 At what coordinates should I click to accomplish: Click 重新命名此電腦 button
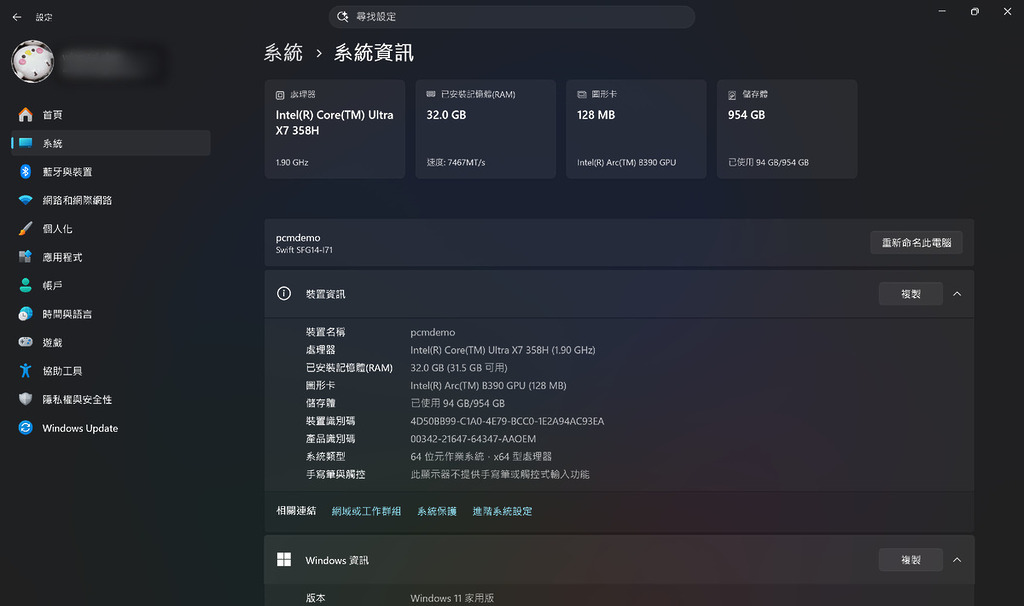[916, 242]
